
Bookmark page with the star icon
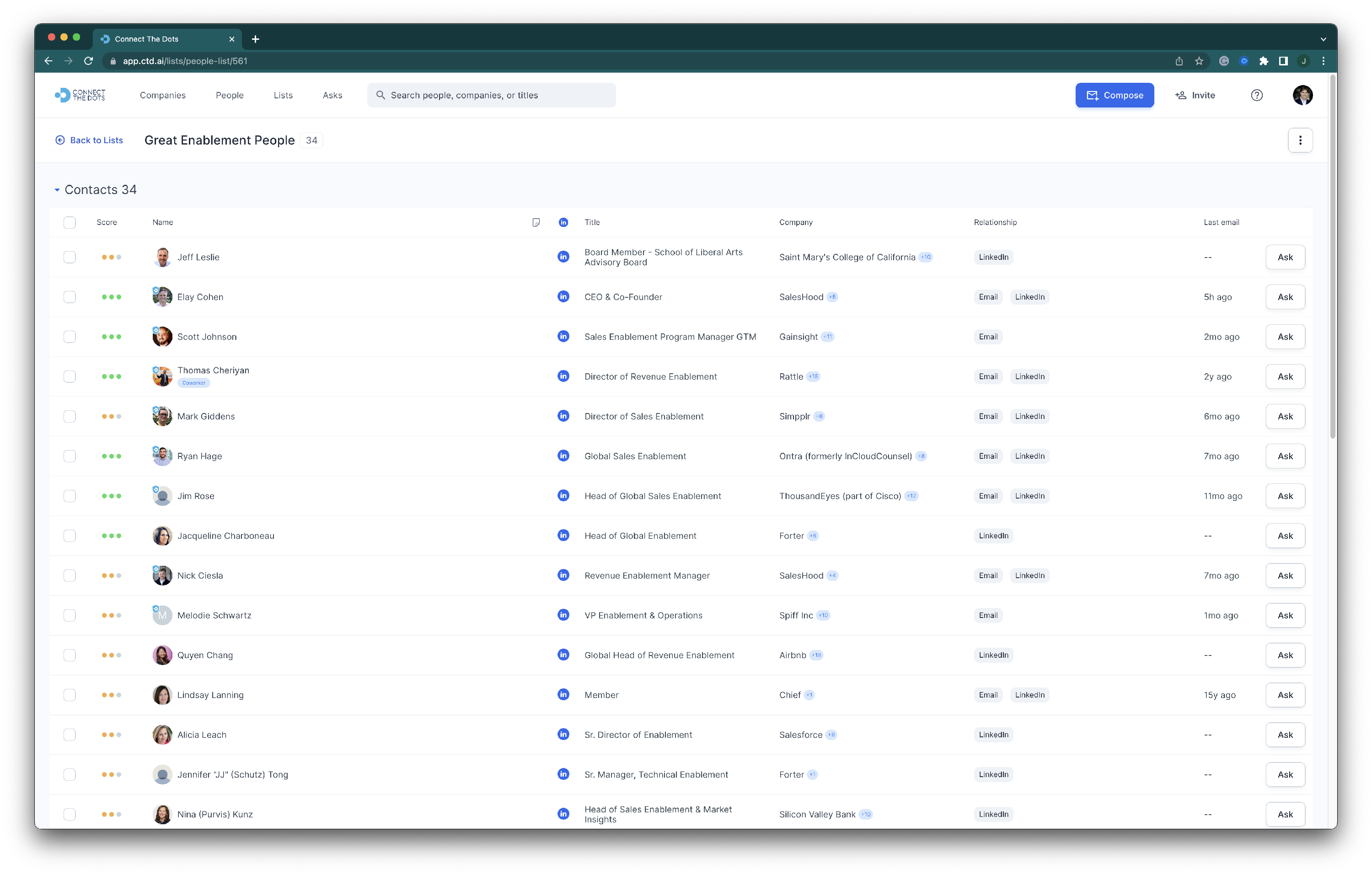pos(1199,61)
